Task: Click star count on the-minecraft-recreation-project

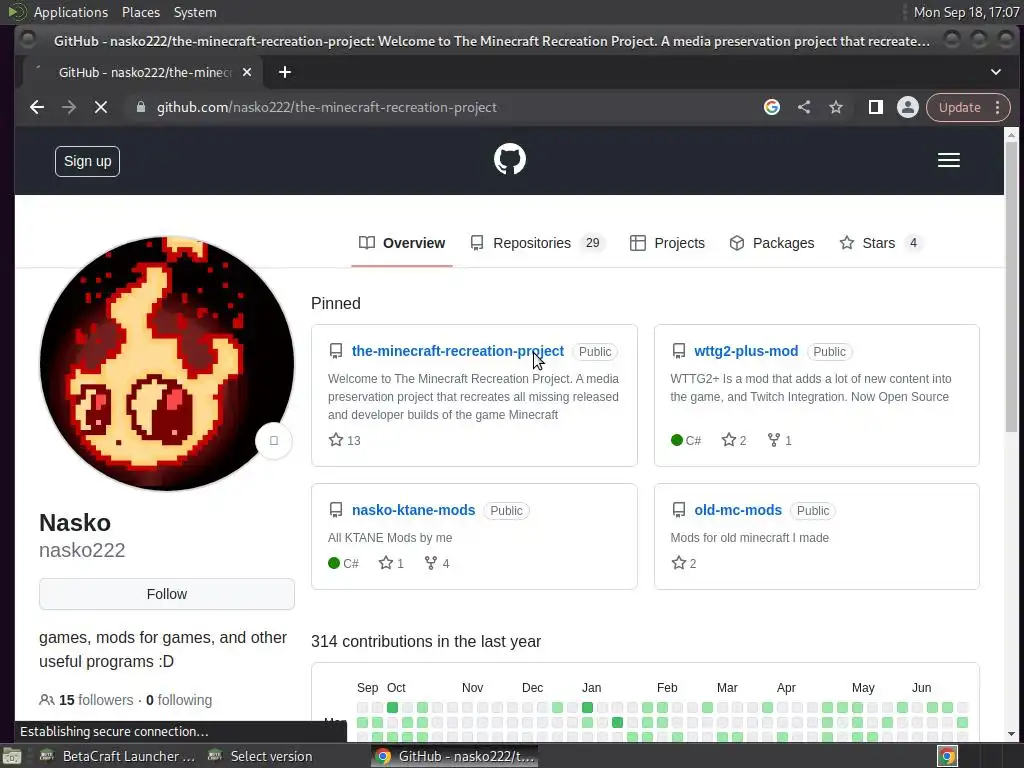Action: 345,440
